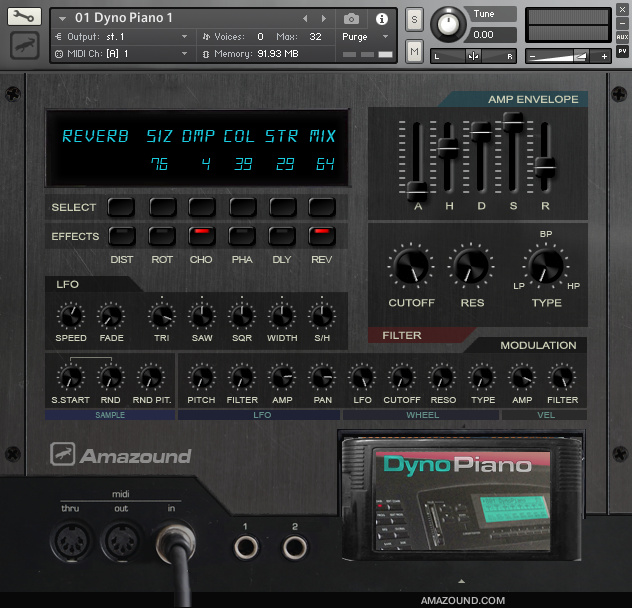Go to the previous instrument preset arrow

tap(305, 19)
